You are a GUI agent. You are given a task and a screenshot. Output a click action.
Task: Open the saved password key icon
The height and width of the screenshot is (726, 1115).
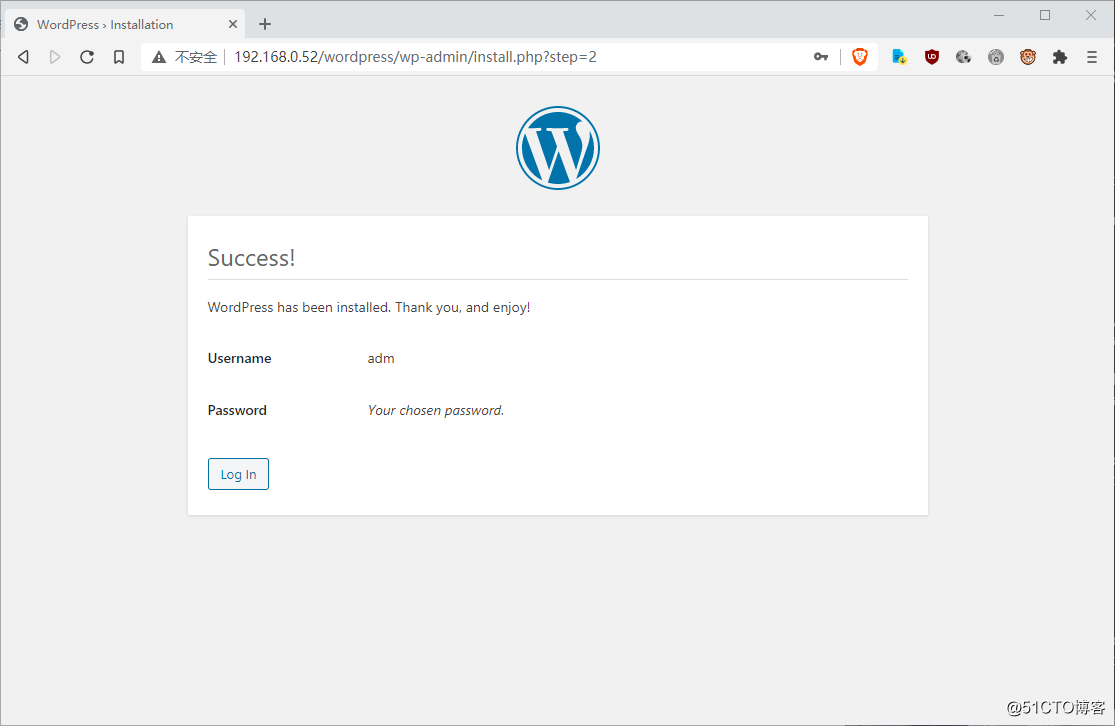click(821, 57)
